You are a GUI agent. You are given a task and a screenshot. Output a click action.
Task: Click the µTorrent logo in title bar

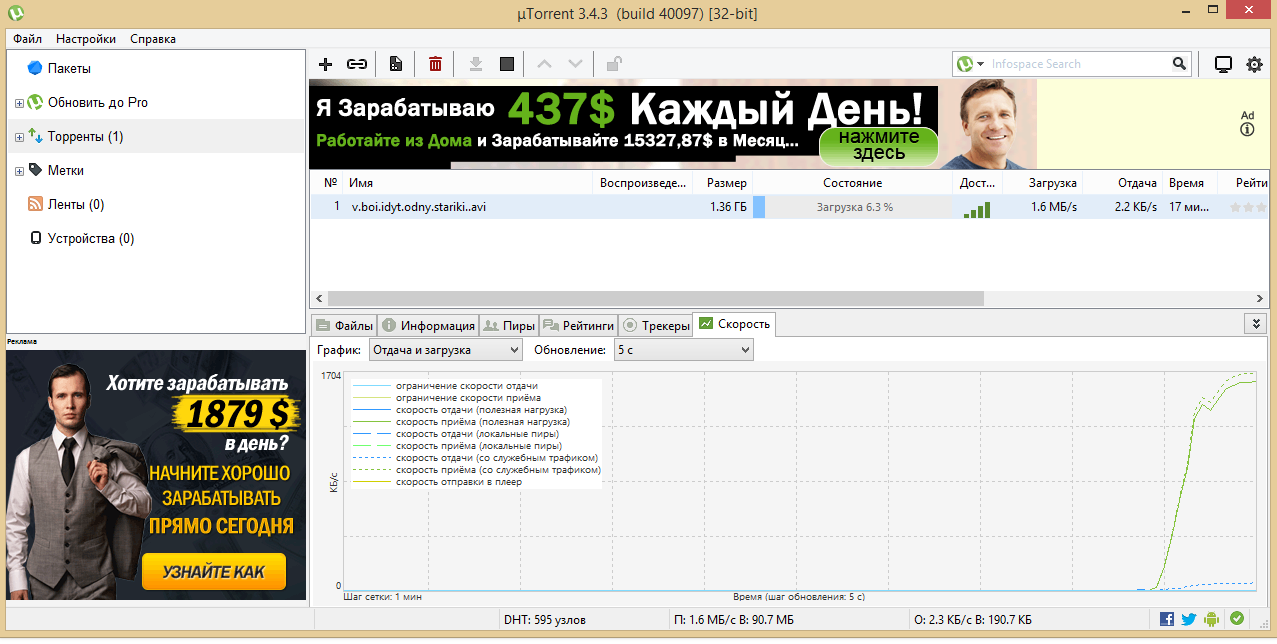click(16, 13)
